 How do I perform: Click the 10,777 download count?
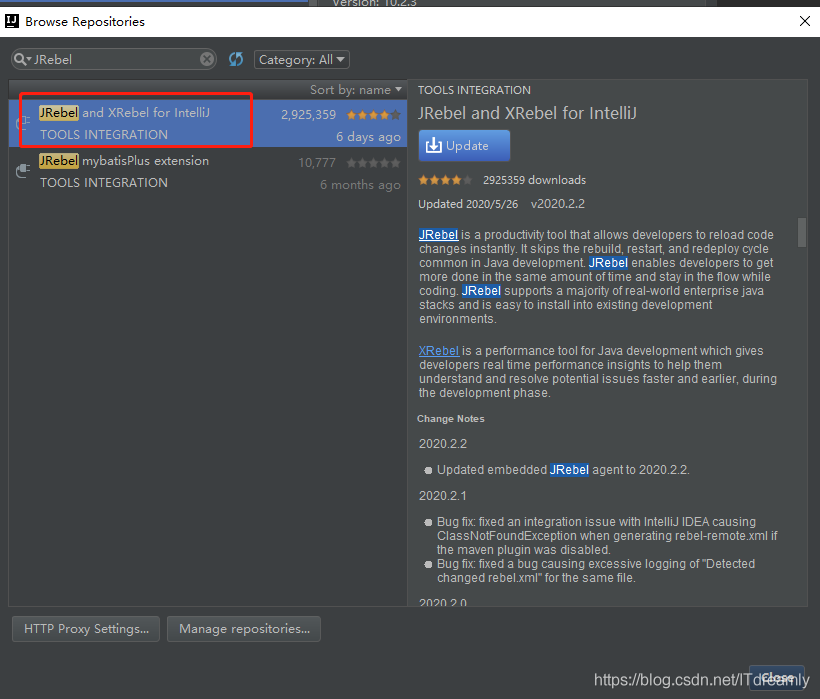[317, 163]
